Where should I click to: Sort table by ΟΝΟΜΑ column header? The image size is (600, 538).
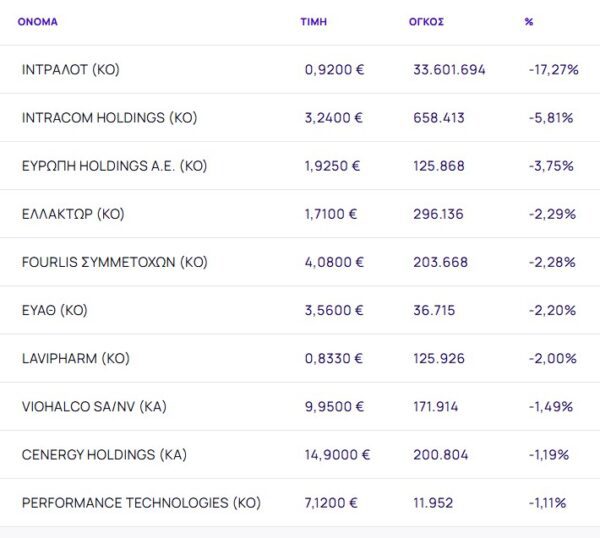(x=37, y=21)
